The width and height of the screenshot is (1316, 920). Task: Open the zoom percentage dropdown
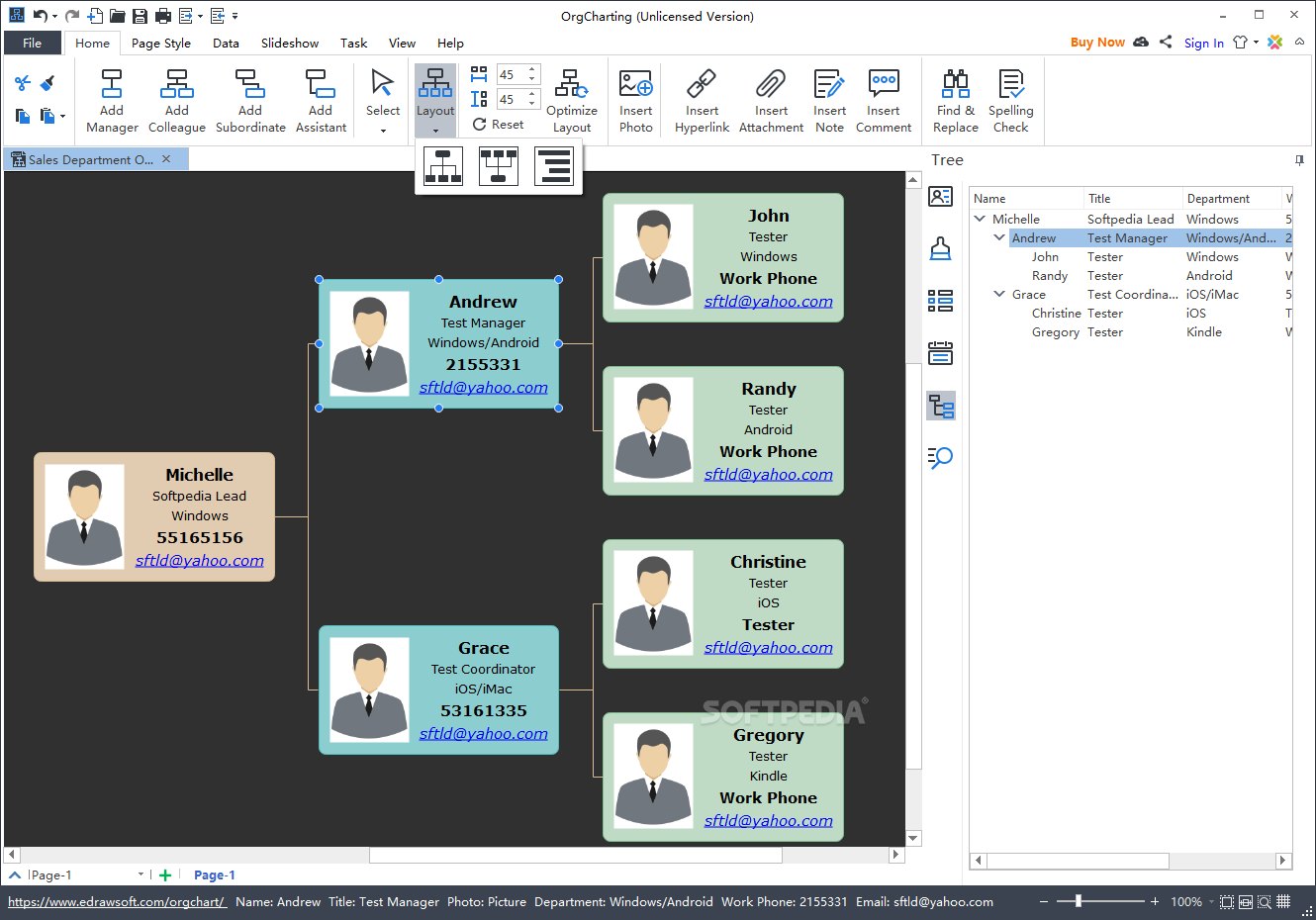coord(1210,902)
